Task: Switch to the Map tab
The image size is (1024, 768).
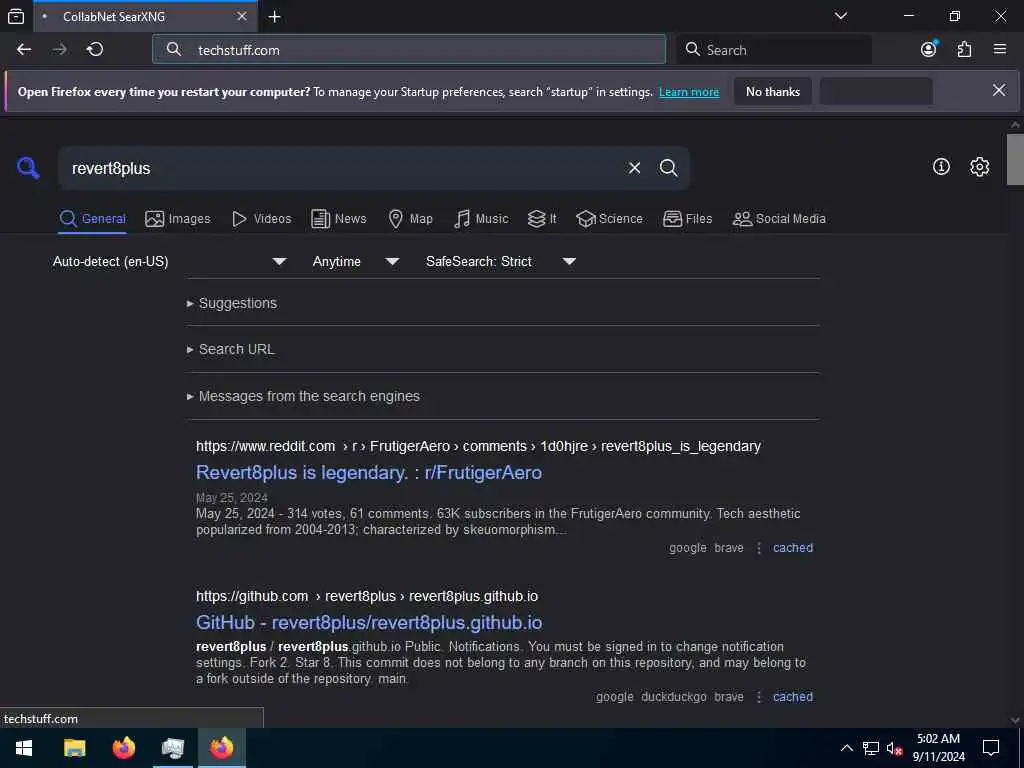Action: [x=410, y=219]
